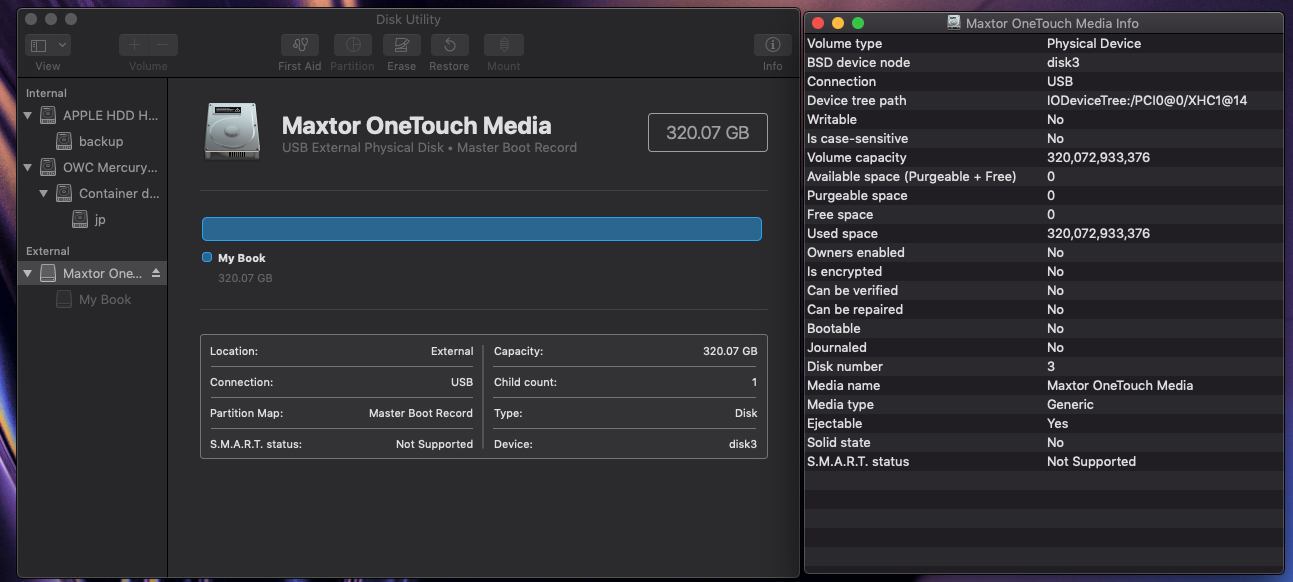Click the My Book blue legend swatch

207,257
